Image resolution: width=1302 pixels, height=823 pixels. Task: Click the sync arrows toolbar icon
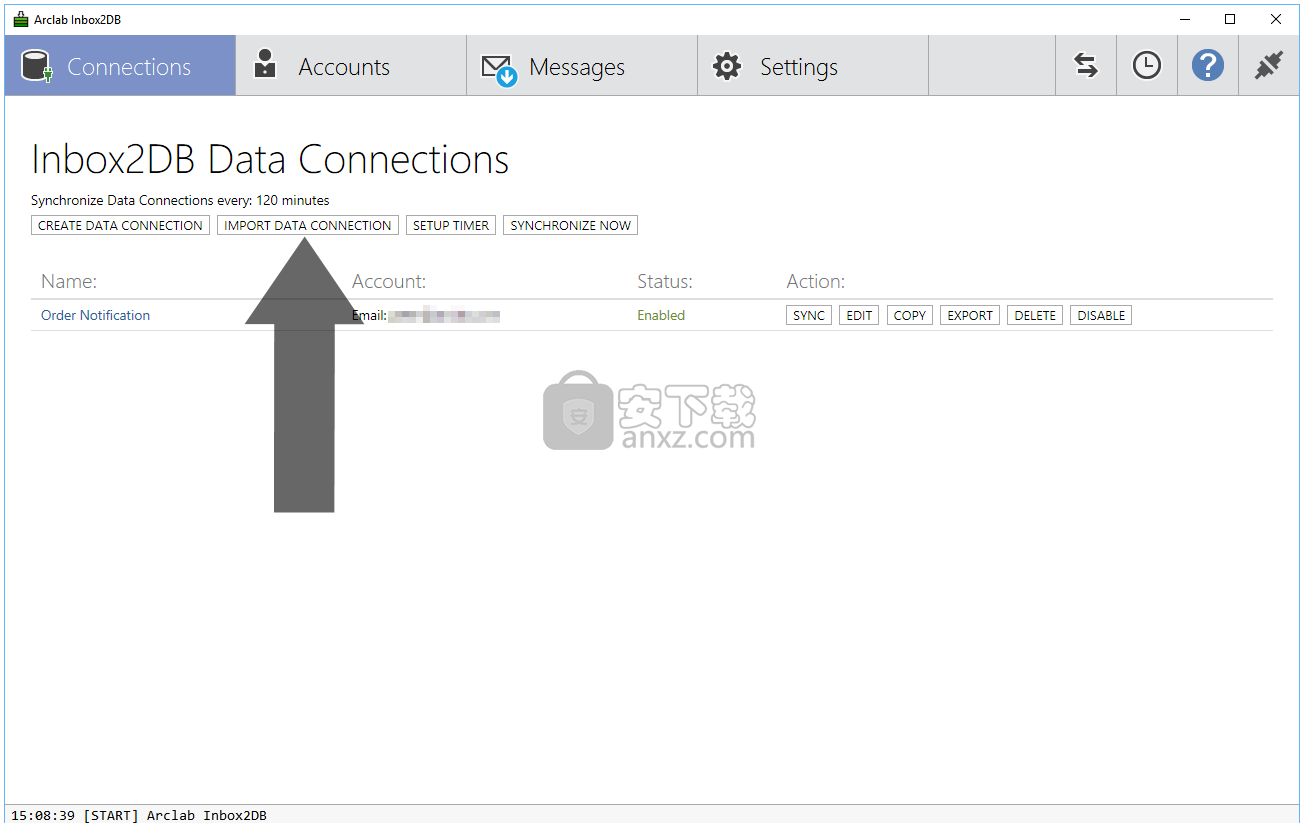(1086, 66)
